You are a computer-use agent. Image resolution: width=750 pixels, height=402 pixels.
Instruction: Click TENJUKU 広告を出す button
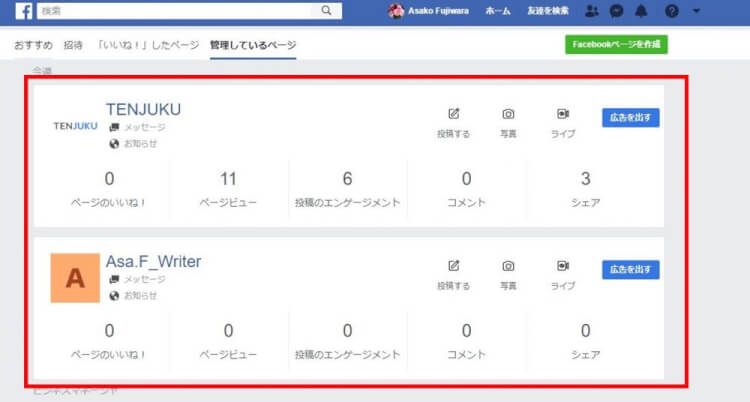(630, 118)
